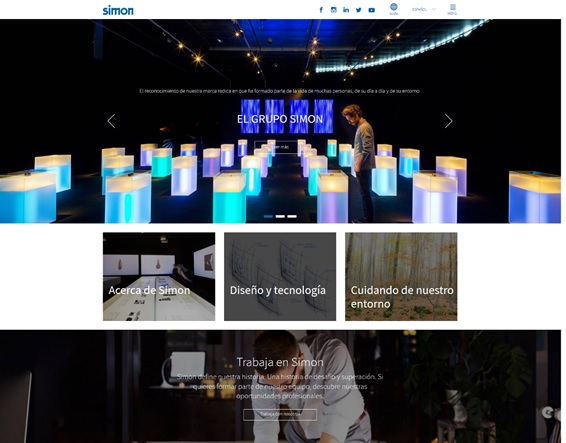Open the 'Acerca de Simon' tile
The width and height of the screenshot is (566, 443).
click(x=159, y=277)
